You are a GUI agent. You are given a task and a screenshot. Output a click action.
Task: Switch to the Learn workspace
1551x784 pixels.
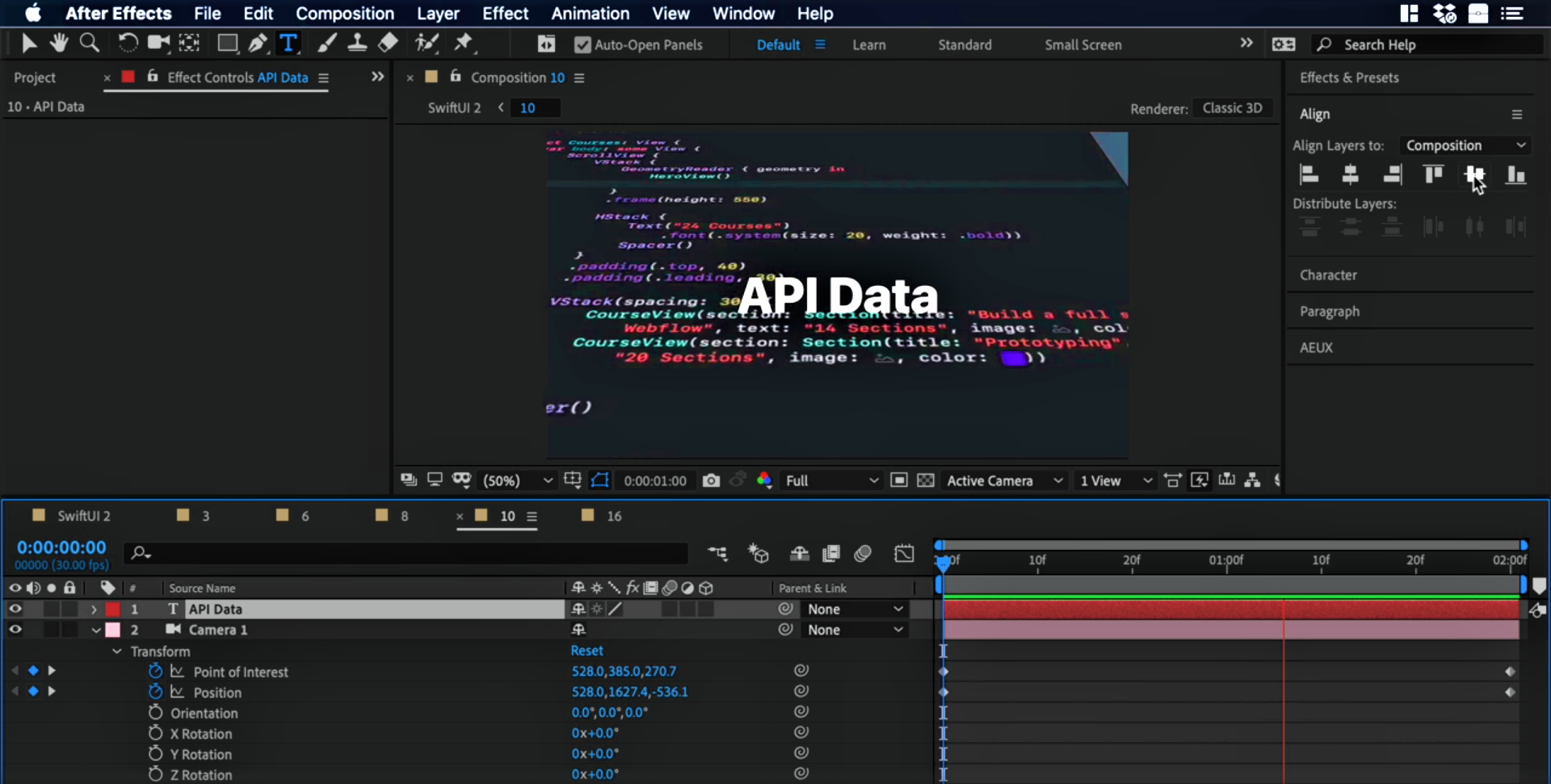(x=868, y=45)
